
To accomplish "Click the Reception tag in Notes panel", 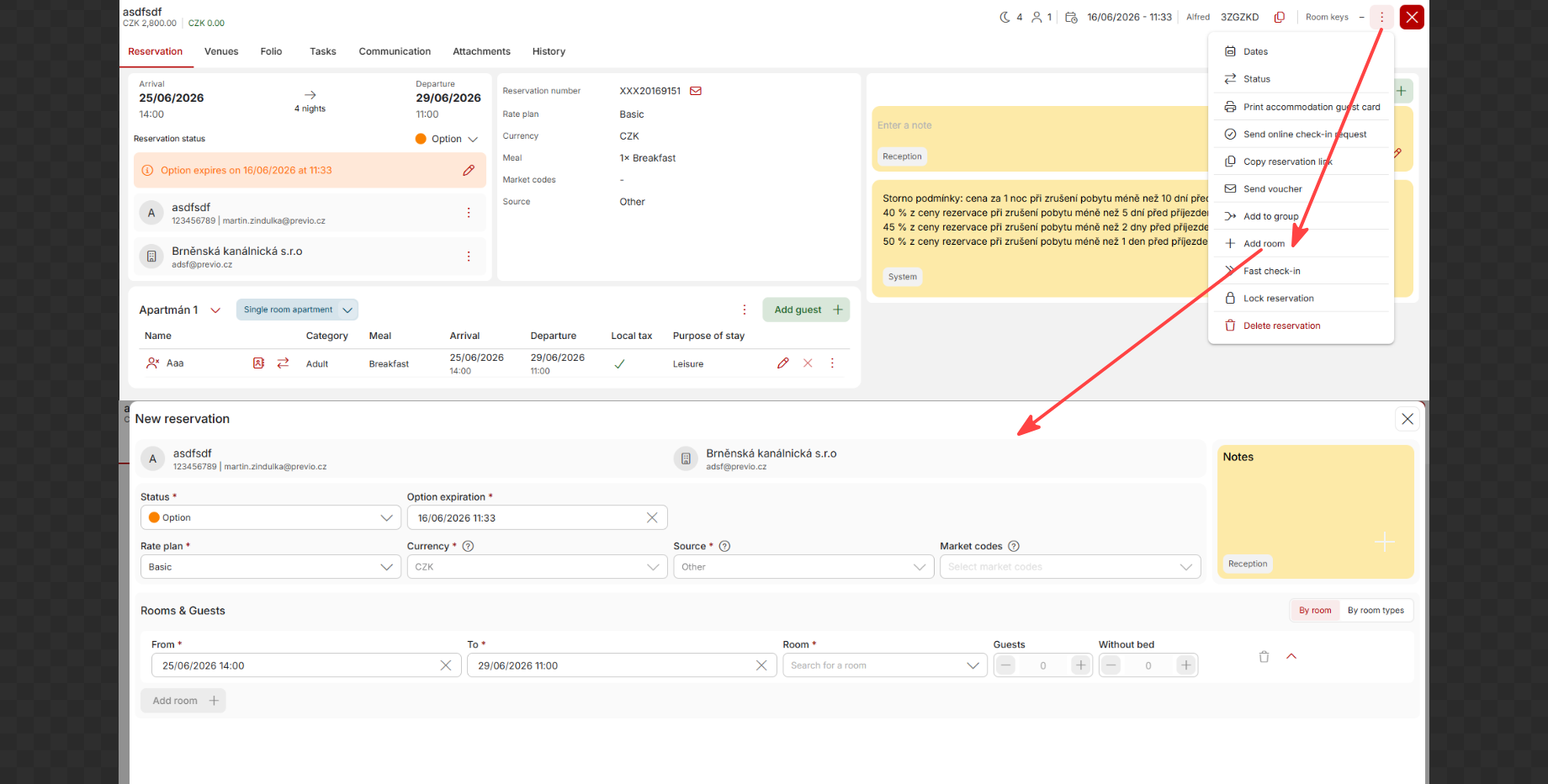I will pos(1248,564).
